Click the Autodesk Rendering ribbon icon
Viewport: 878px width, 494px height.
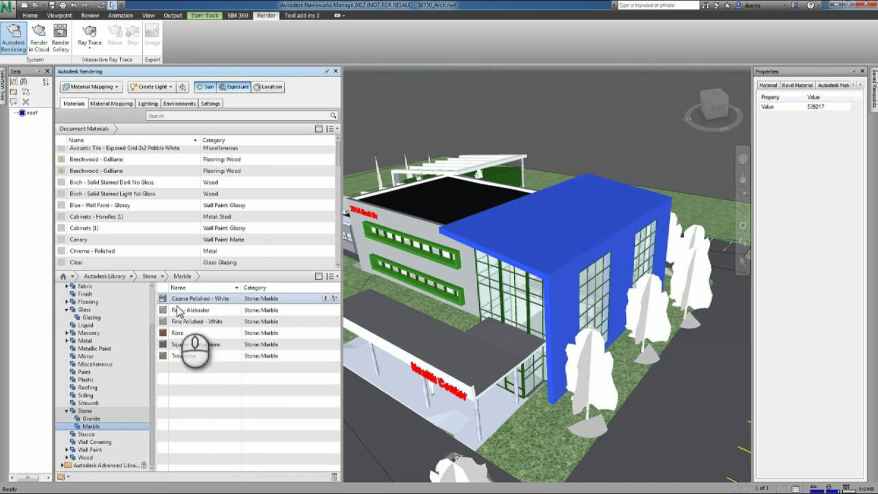pyautogui.click(x=15, y=37)
